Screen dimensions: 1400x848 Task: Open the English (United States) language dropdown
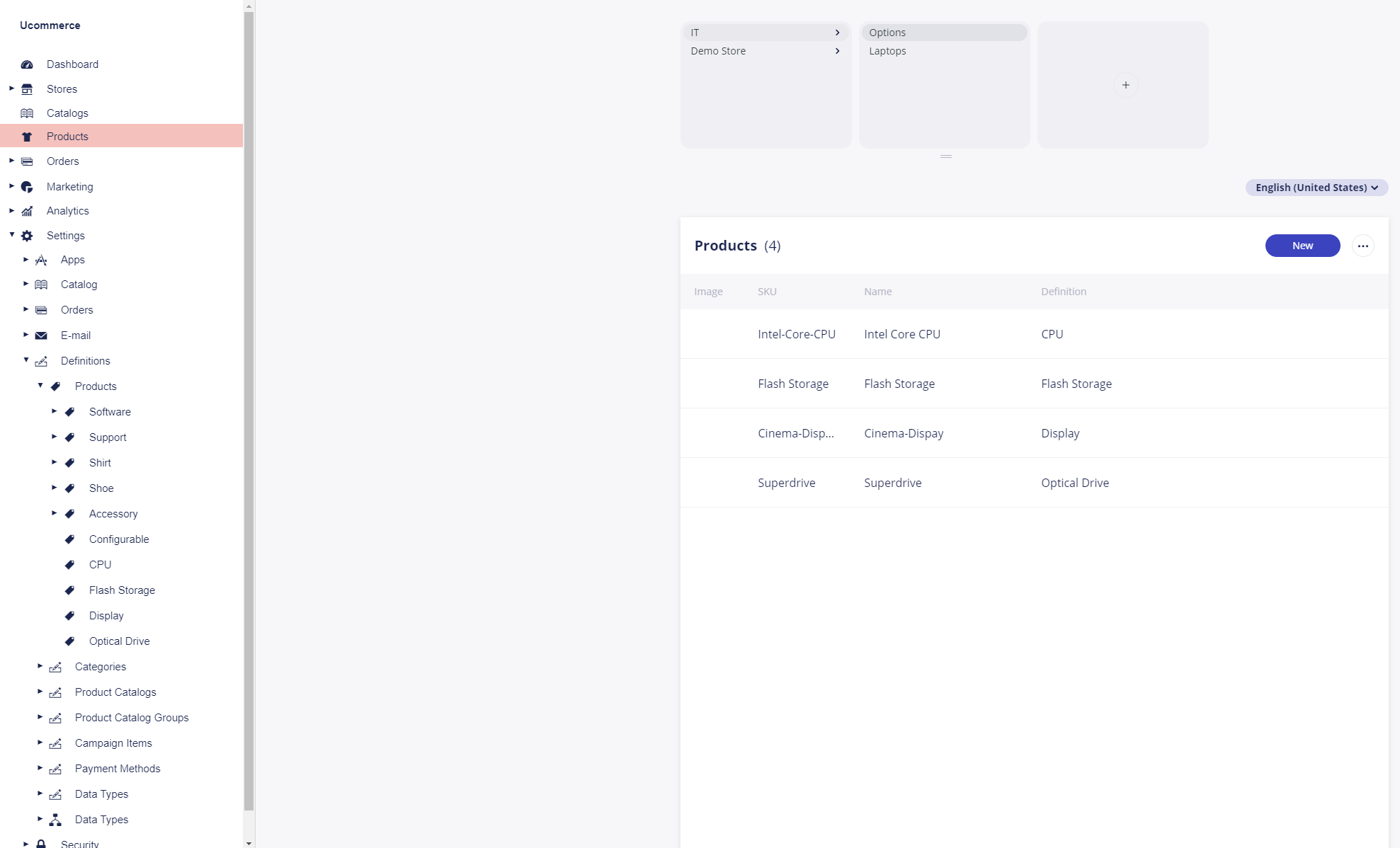(1316, 188)
